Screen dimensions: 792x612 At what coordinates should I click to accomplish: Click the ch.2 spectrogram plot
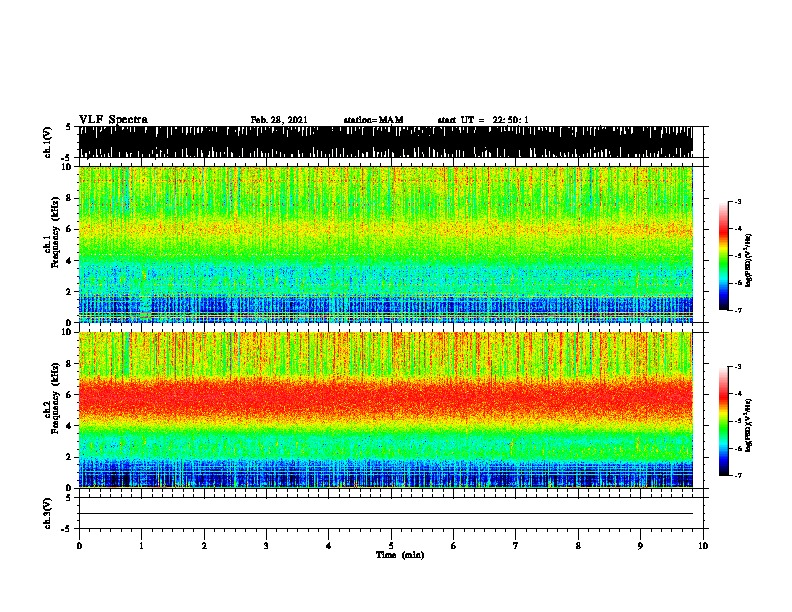[x=385, y=410]
